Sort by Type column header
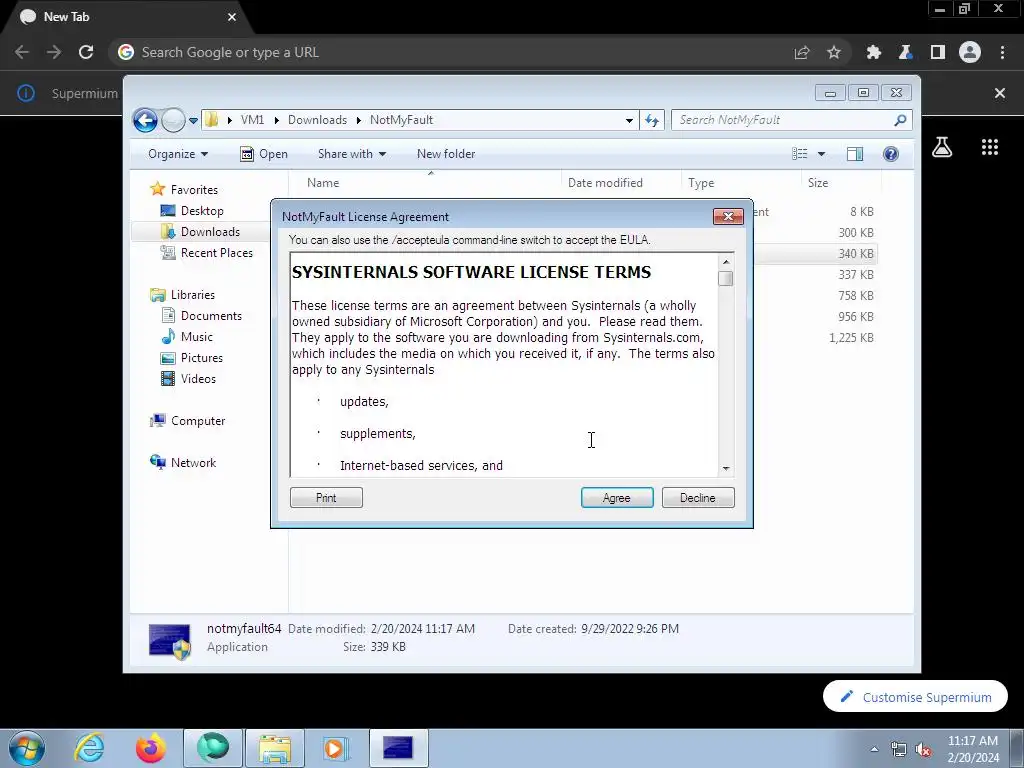 741,183
